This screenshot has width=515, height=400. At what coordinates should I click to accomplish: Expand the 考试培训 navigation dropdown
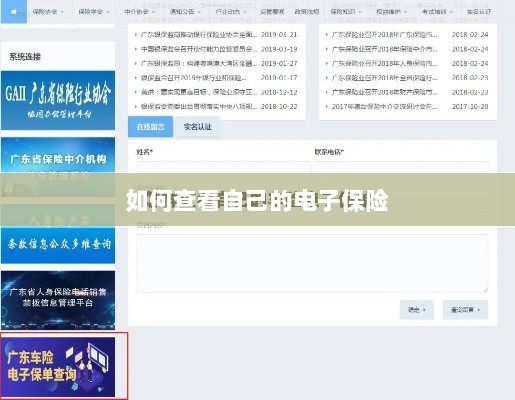[437, 12]
